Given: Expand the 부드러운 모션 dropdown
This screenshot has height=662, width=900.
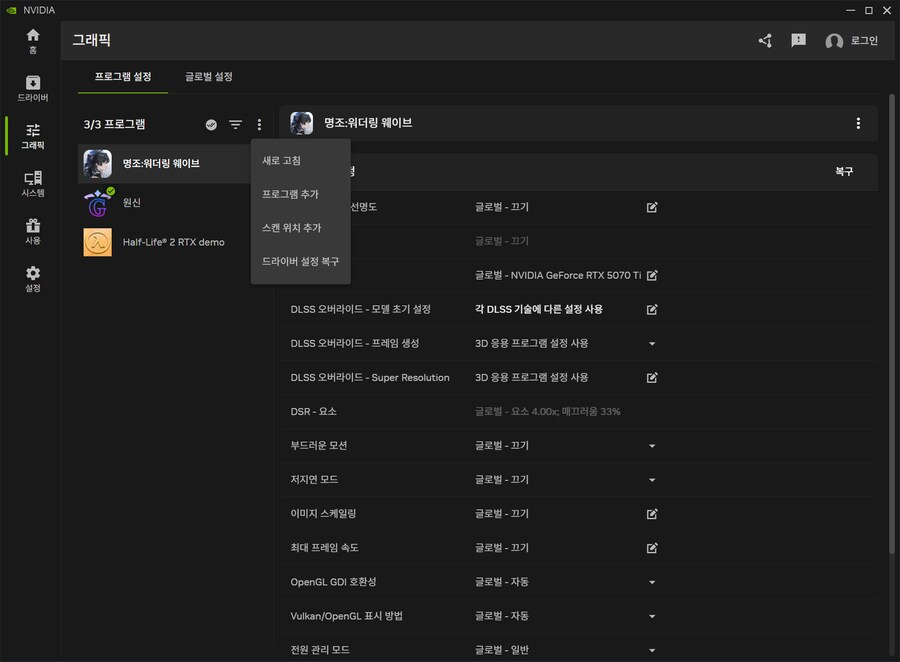Looking at the screenshot, I should pos(652,446).
